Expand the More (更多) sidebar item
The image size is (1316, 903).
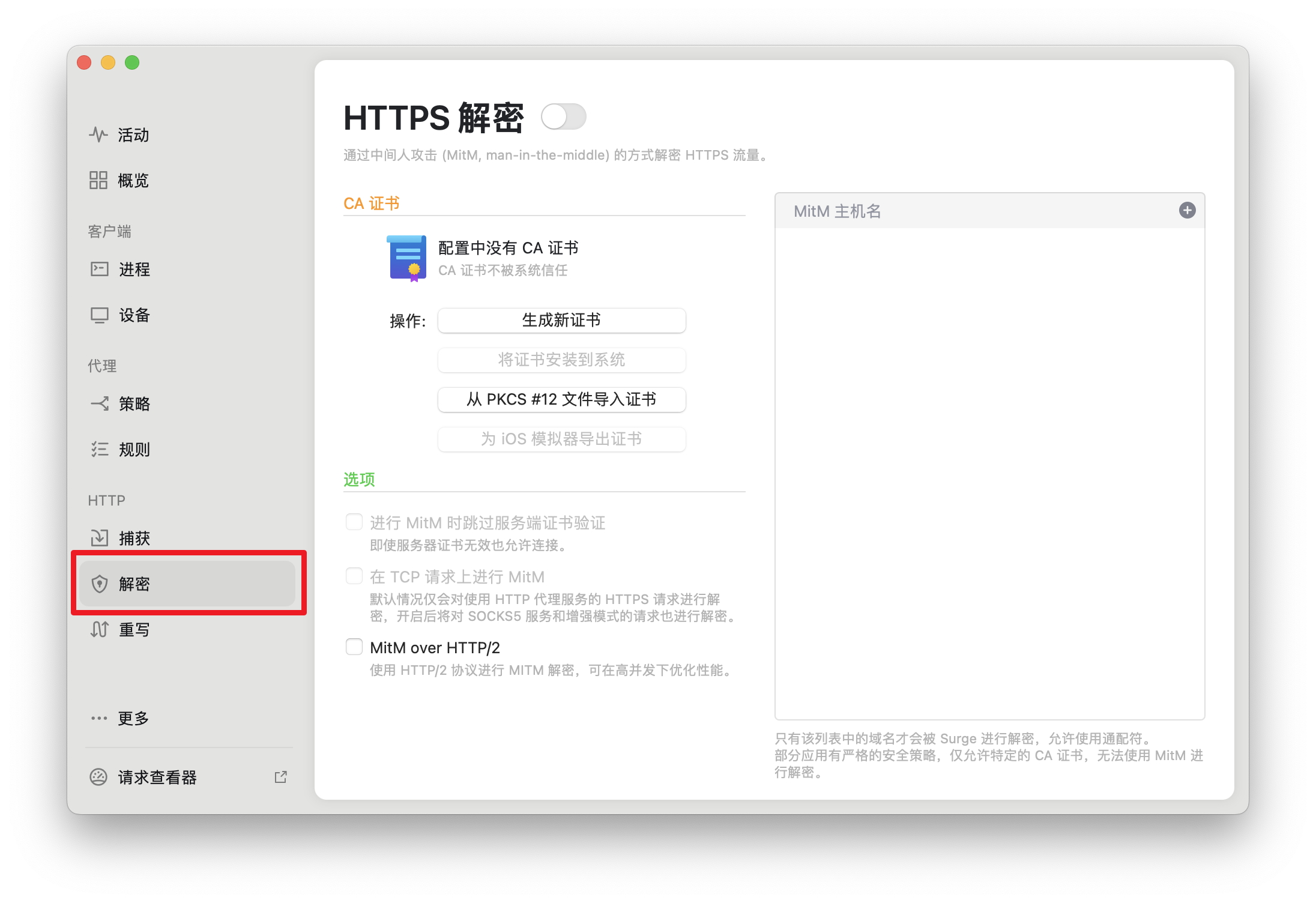132,718
